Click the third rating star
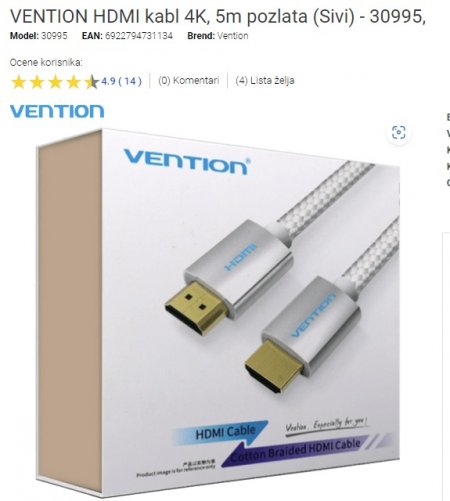This screenshot has height=501, width=450. pos(55,82)
